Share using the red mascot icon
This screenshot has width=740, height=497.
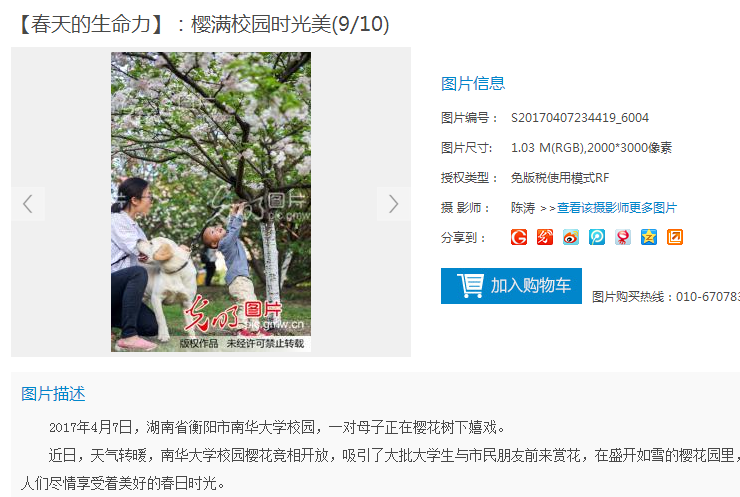point(622,237)
